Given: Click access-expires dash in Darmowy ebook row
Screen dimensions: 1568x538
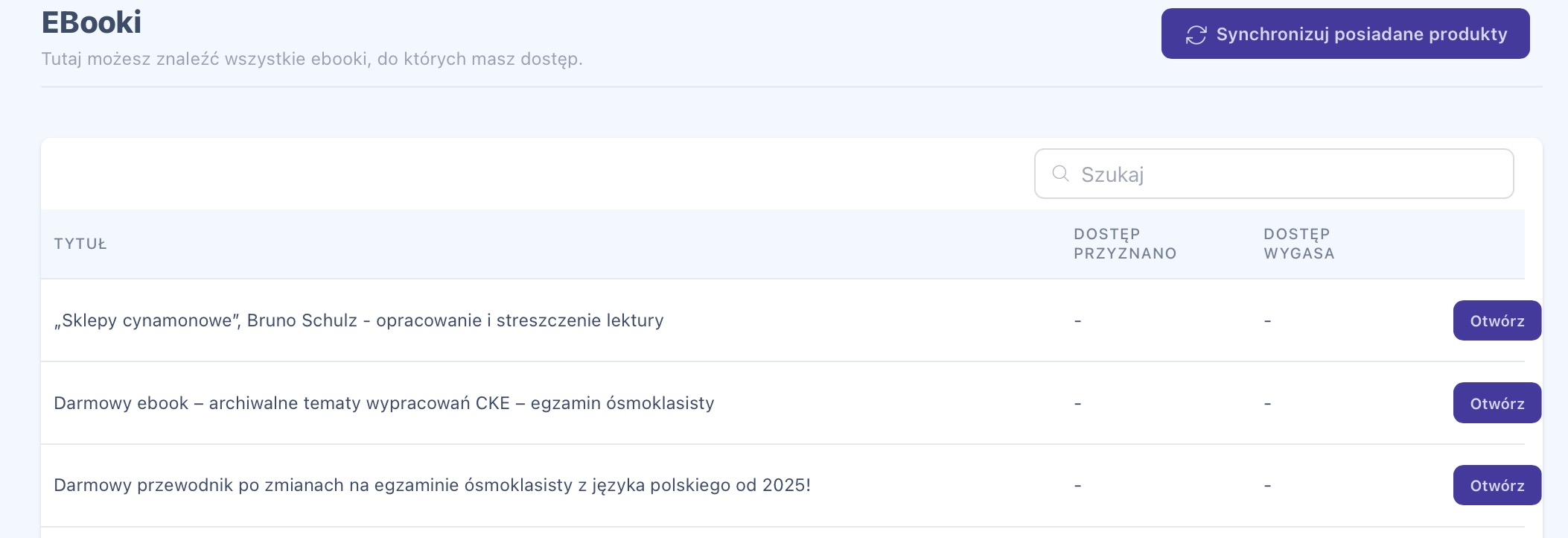Looking at the screenshot, I should (1267, 404).
